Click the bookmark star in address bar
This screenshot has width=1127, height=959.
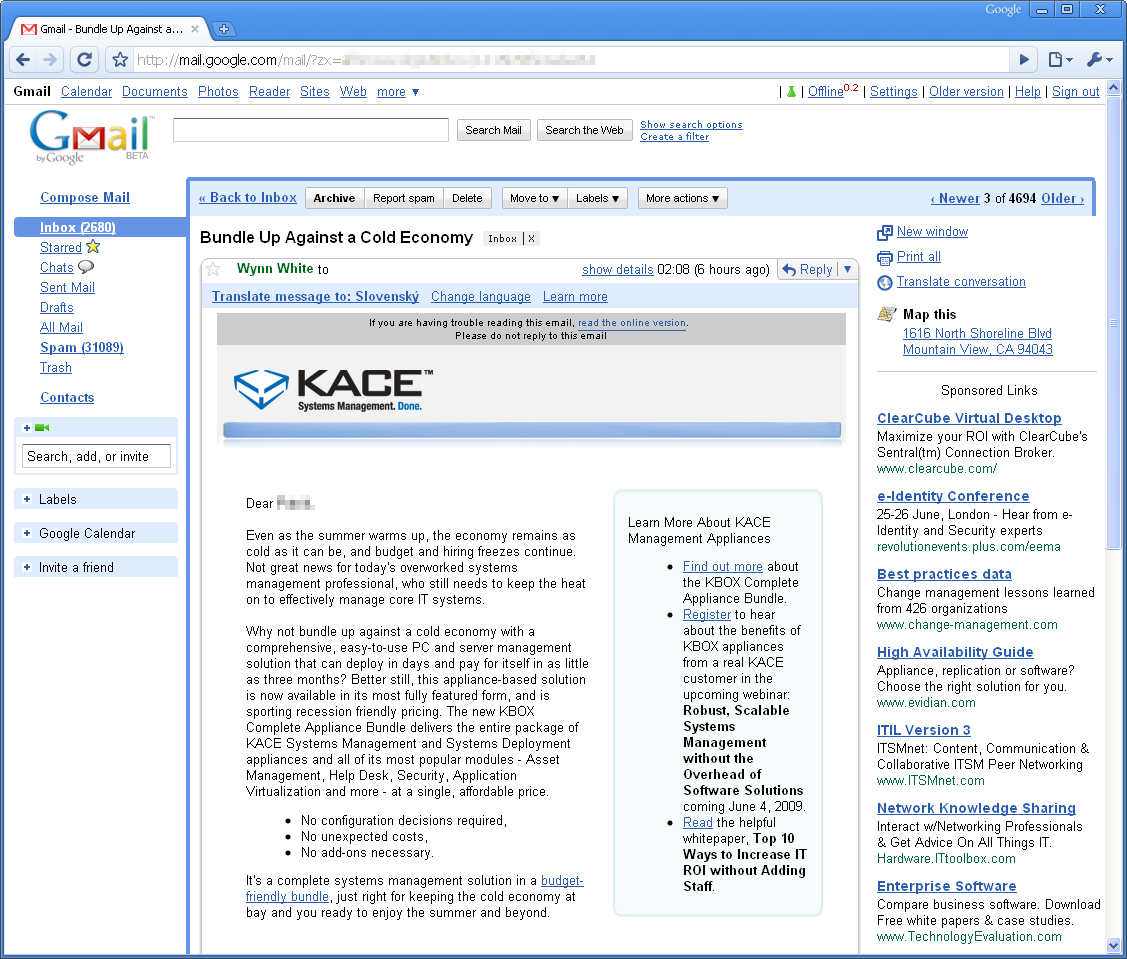120,60
